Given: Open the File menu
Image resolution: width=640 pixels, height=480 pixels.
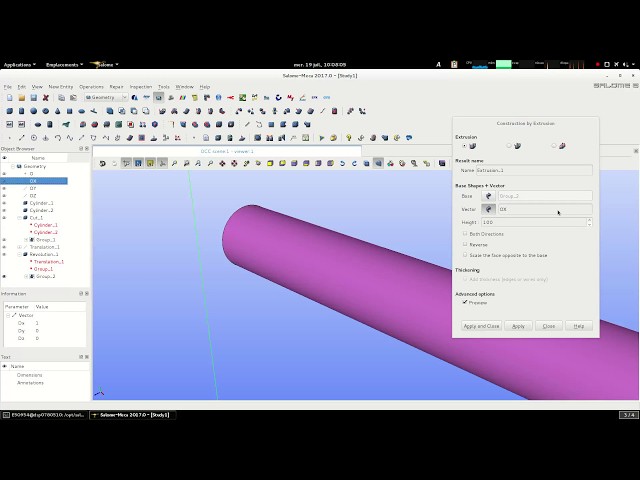Looking at the screenshot, I should click(8, 87).
